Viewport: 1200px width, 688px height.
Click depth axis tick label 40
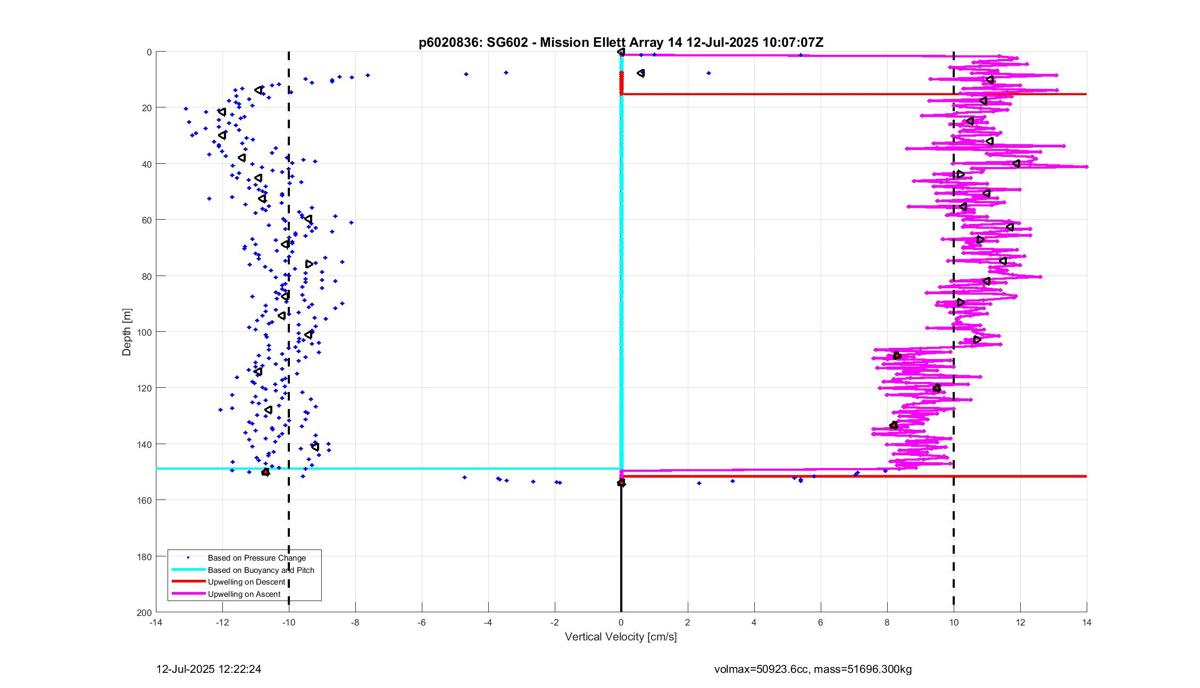145,164
